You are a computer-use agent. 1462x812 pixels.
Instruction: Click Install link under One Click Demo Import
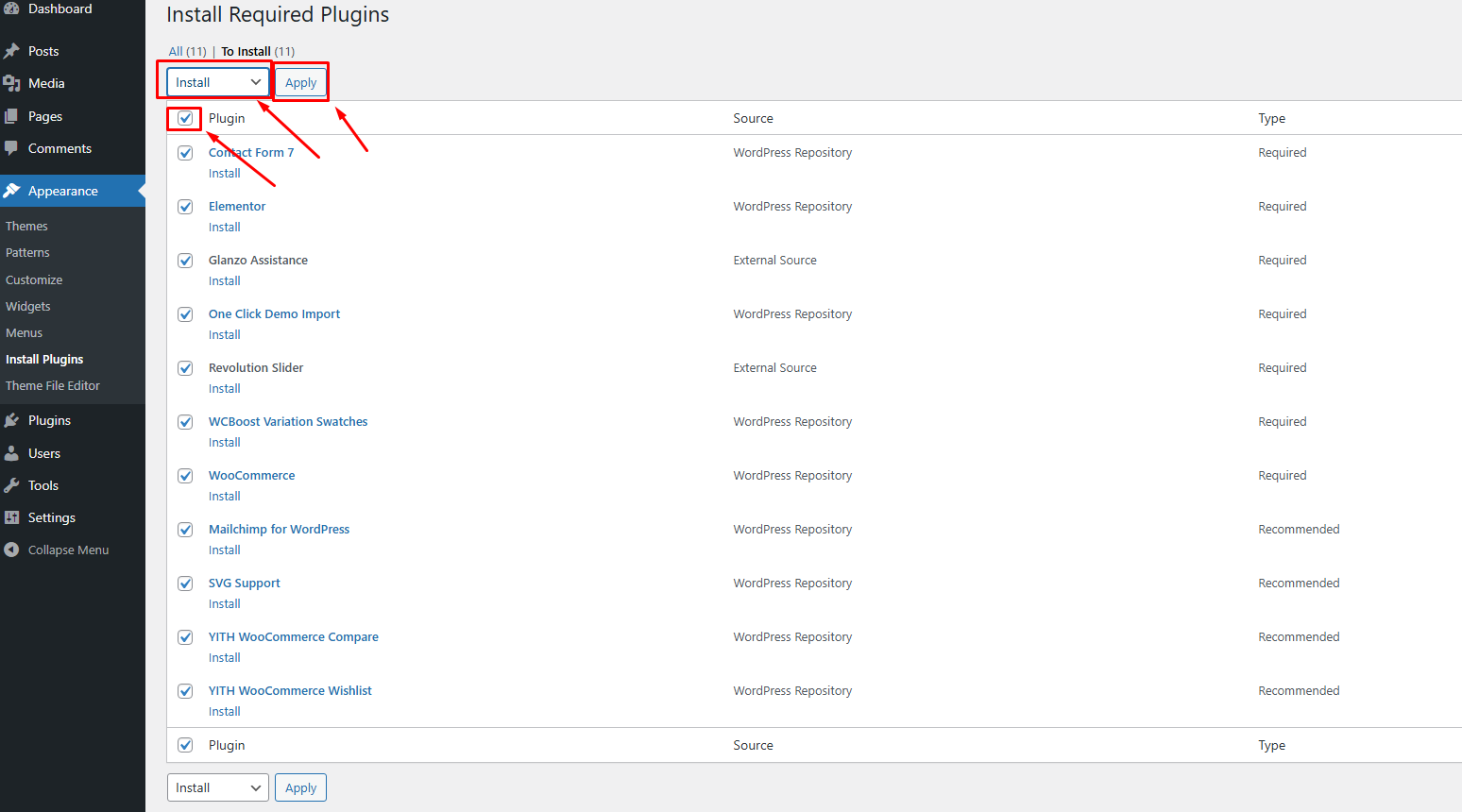[225, 334]
